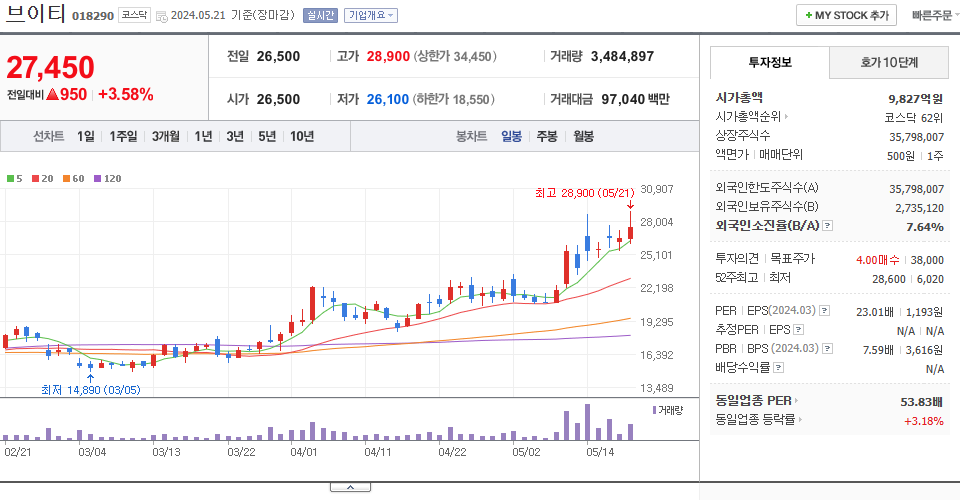Click the arrow beside 동일업종 PER

[797, 401]
